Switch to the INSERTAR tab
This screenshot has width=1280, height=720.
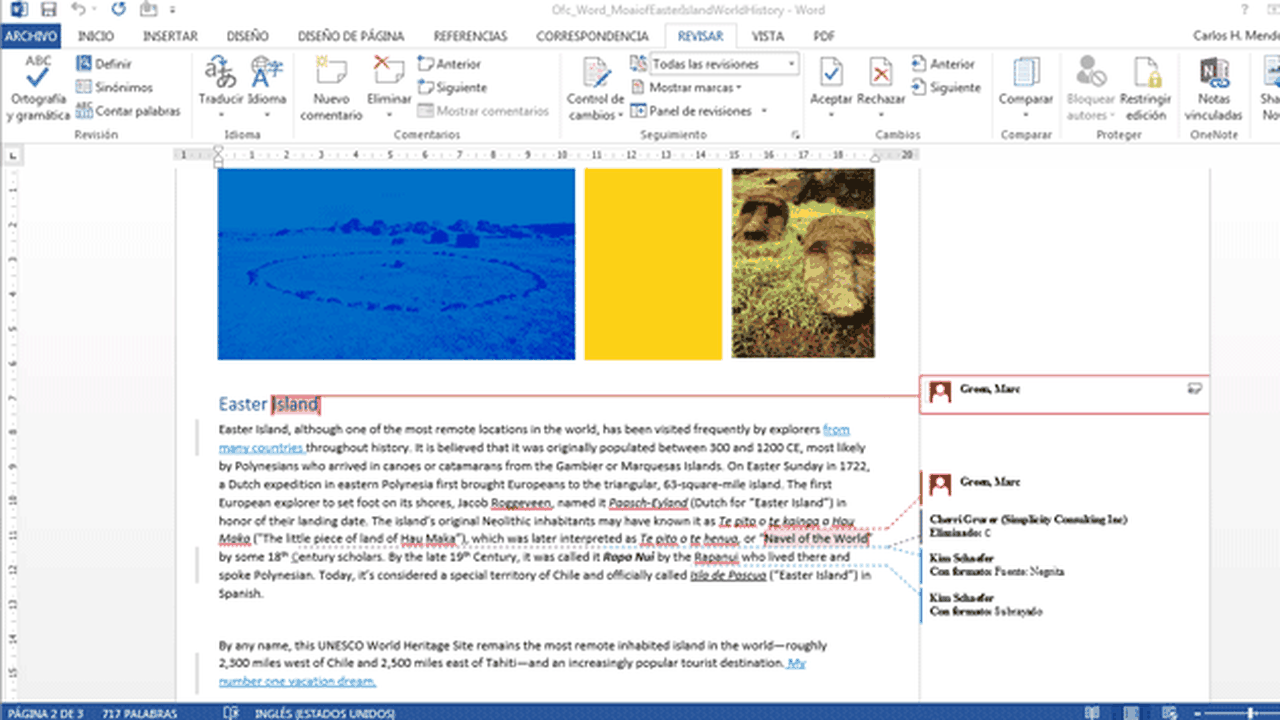[170, 36]
